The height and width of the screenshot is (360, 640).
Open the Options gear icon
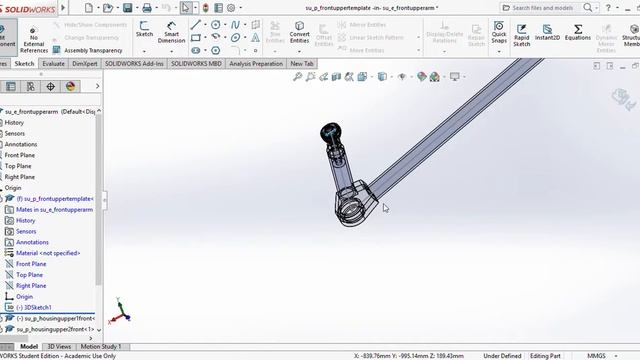[231, 8]
